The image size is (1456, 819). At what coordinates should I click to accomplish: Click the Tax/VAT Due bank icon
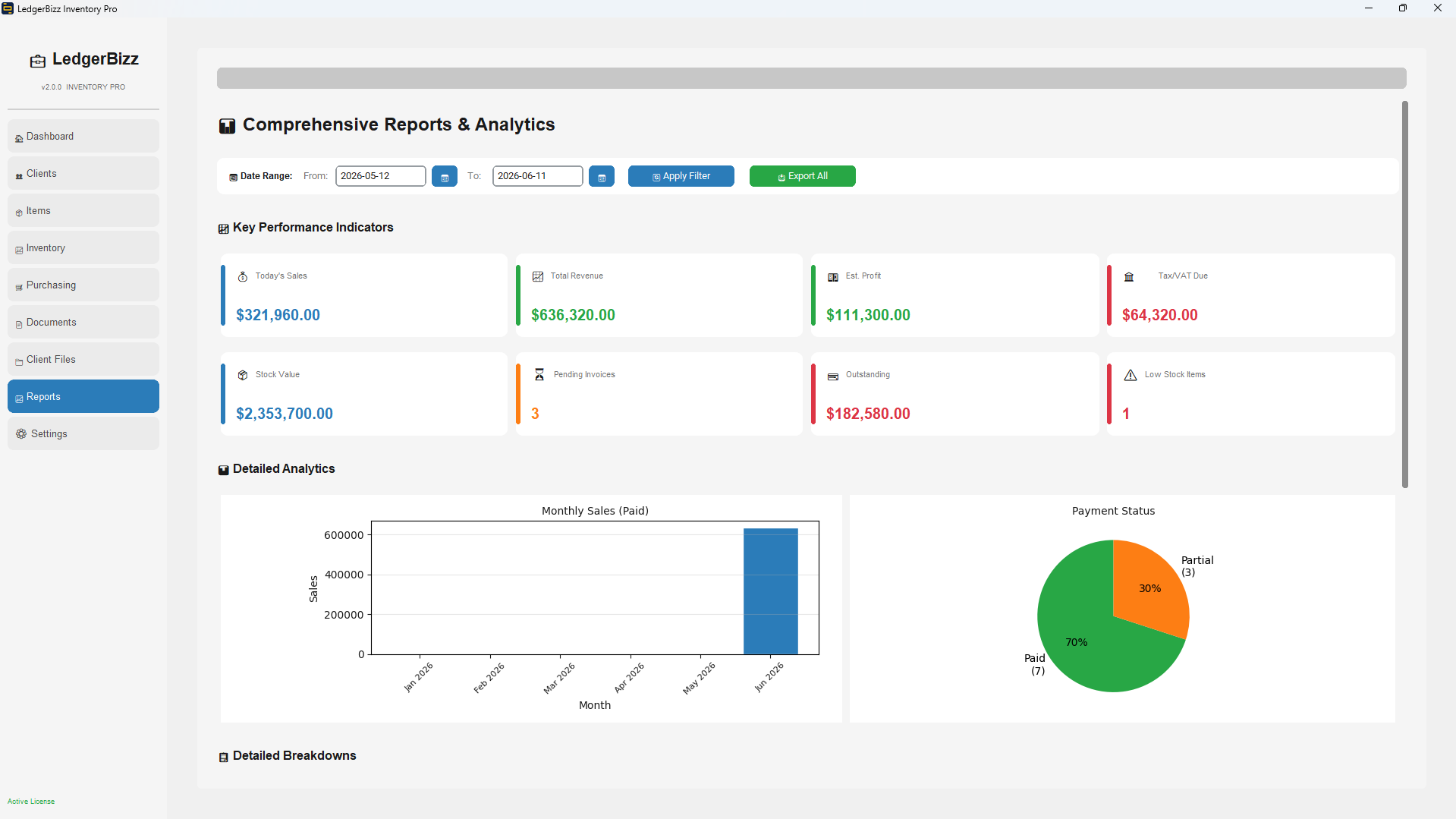point(1129,277)
